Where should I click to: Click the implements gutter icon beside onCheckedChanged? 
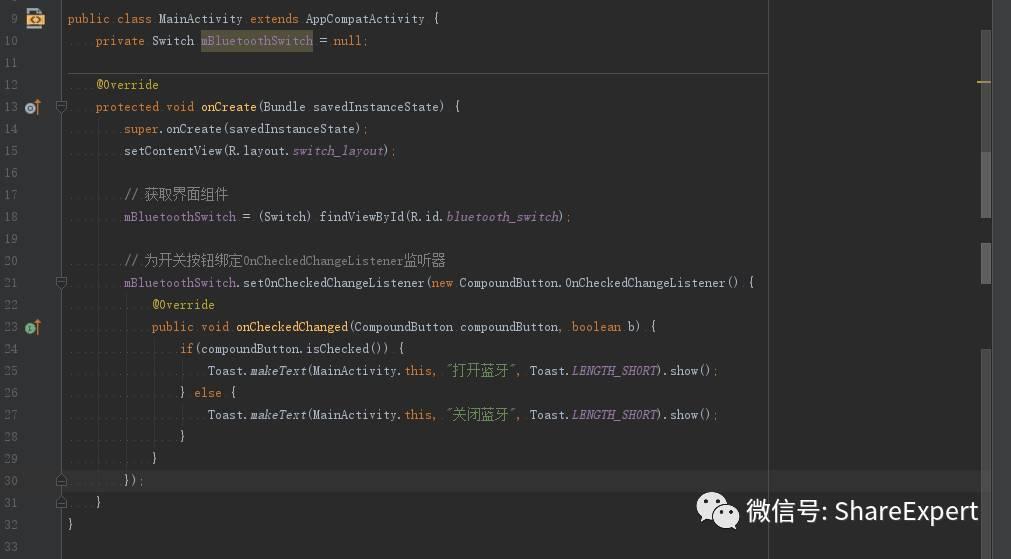point(33,328)
